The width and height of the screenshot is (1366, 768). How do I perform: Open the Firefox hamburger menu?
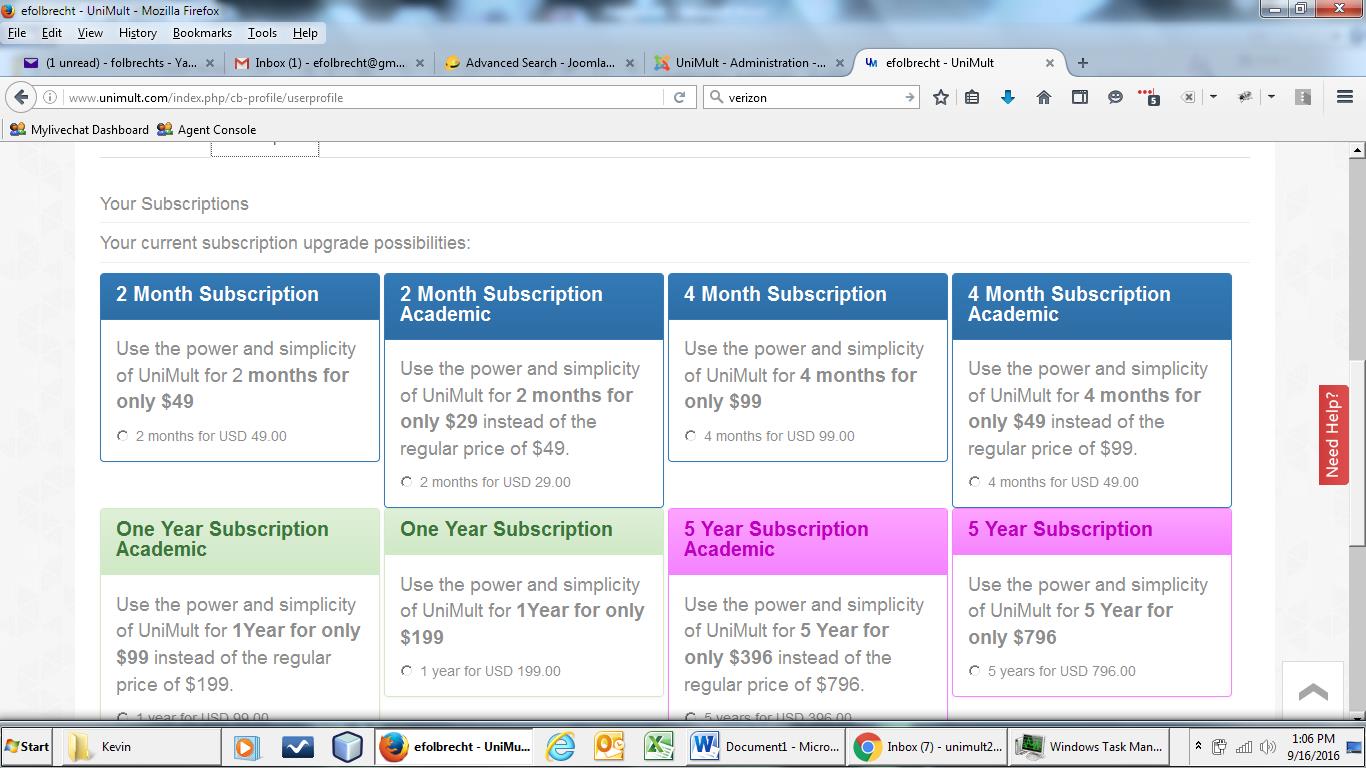coord(1345,97)
